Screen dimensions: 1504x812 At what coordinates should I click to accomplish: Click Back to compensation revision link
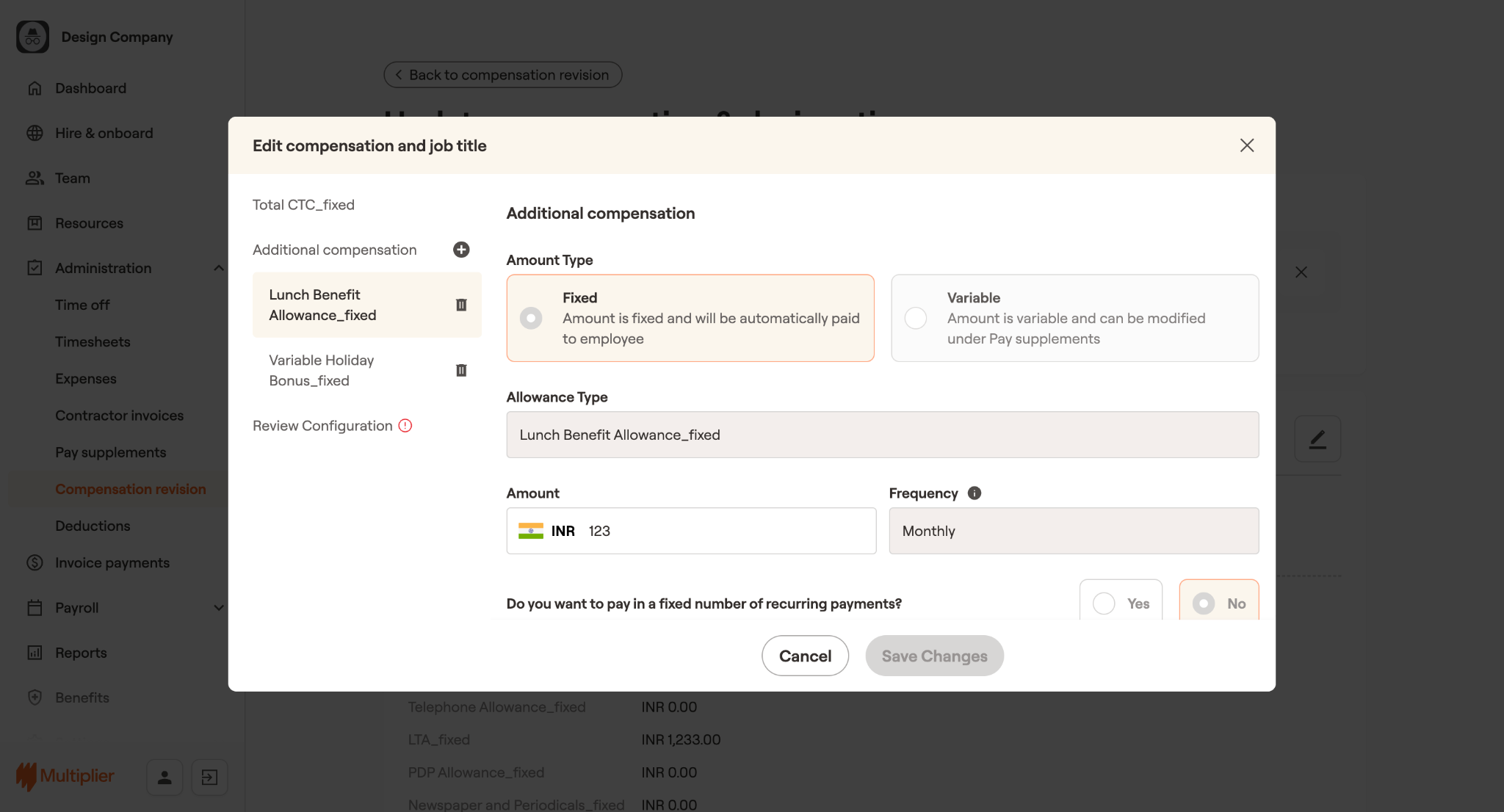(x=502, y=75)
